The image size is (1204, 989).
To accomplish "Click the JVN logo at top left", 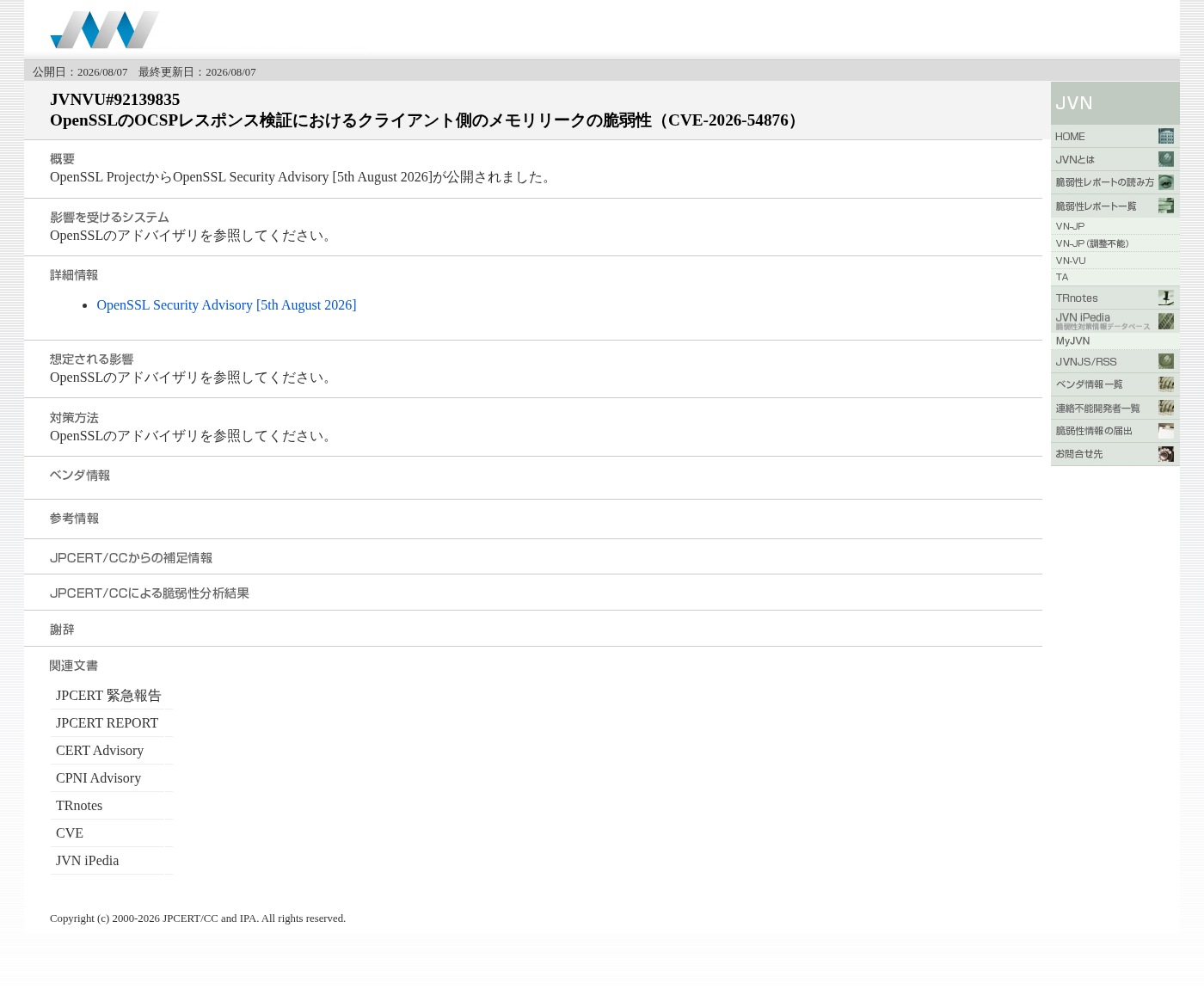I will (105, 30).
